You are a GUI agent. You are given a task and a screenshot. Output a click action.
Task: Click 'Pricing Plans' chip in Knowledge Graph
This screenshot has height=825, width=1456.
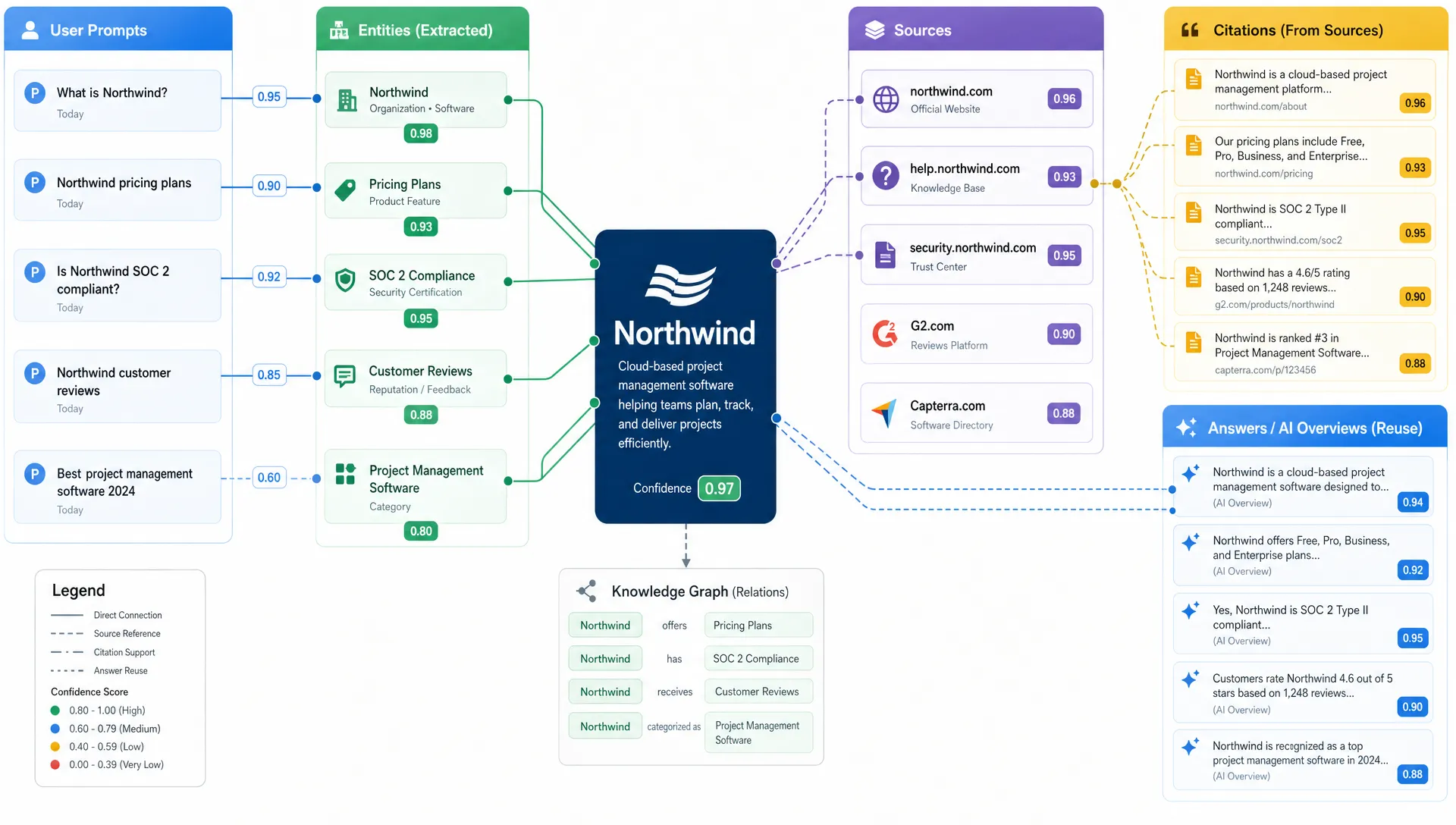[x=758, y=626]
